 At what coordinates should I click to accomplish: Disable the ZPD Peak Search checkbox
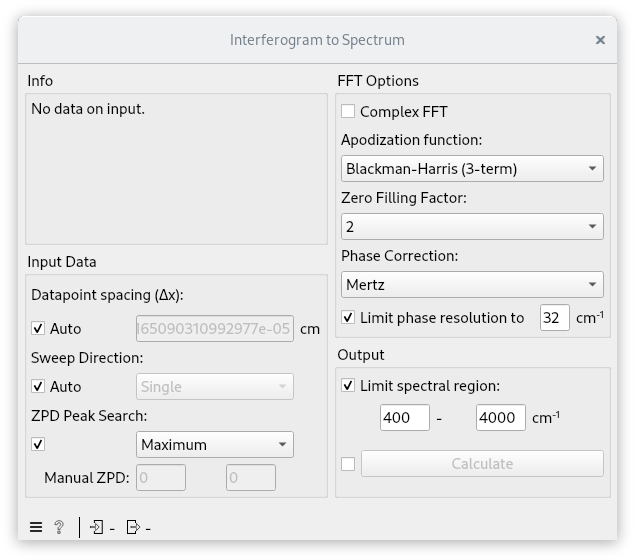38,445
